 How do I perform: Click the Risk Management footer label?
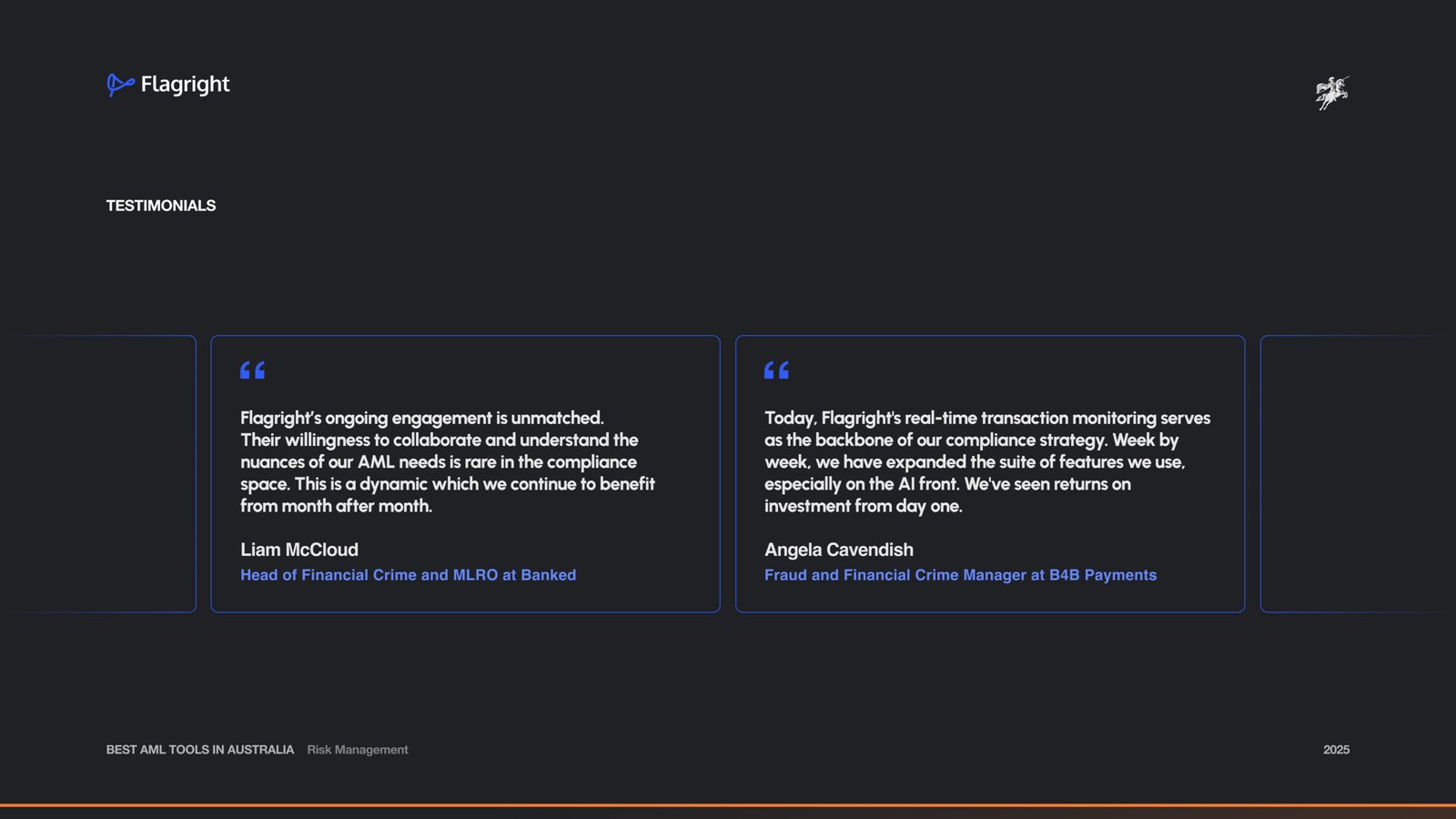pos(358,750)
